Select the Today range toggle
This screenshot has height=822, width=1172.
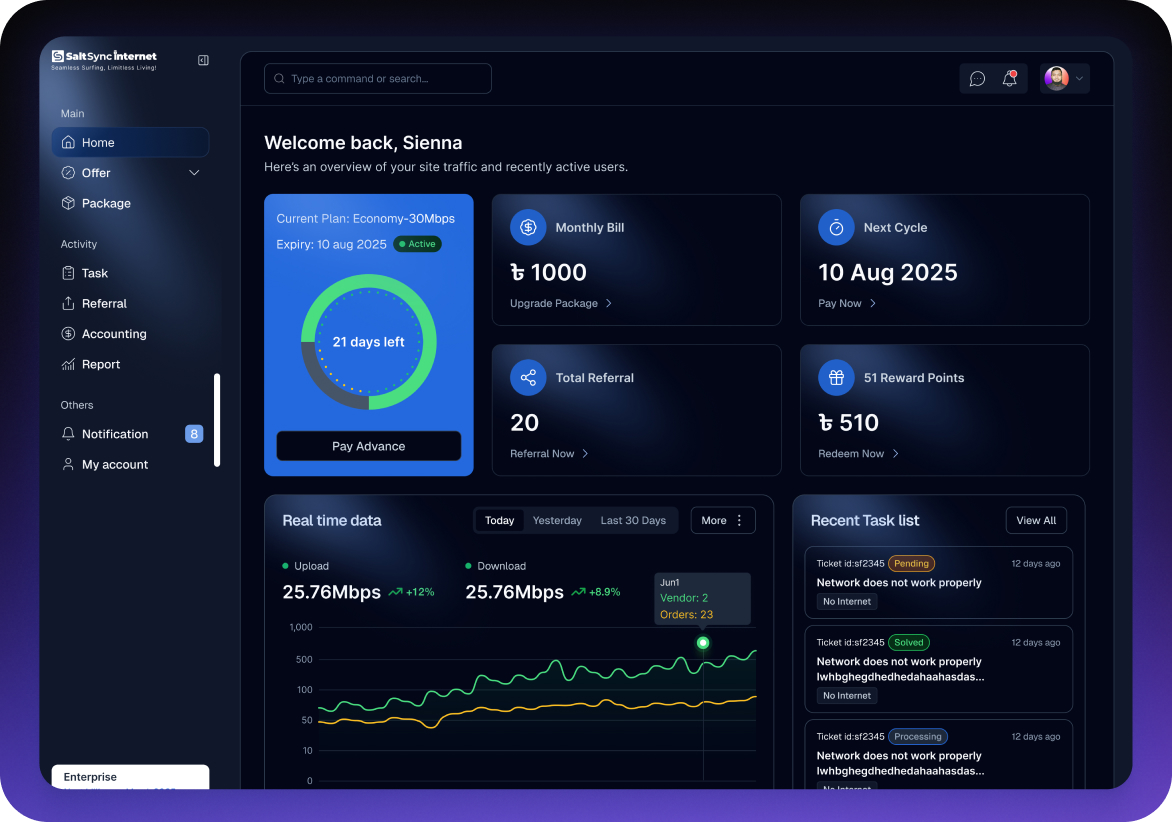[x=499, y=520]
